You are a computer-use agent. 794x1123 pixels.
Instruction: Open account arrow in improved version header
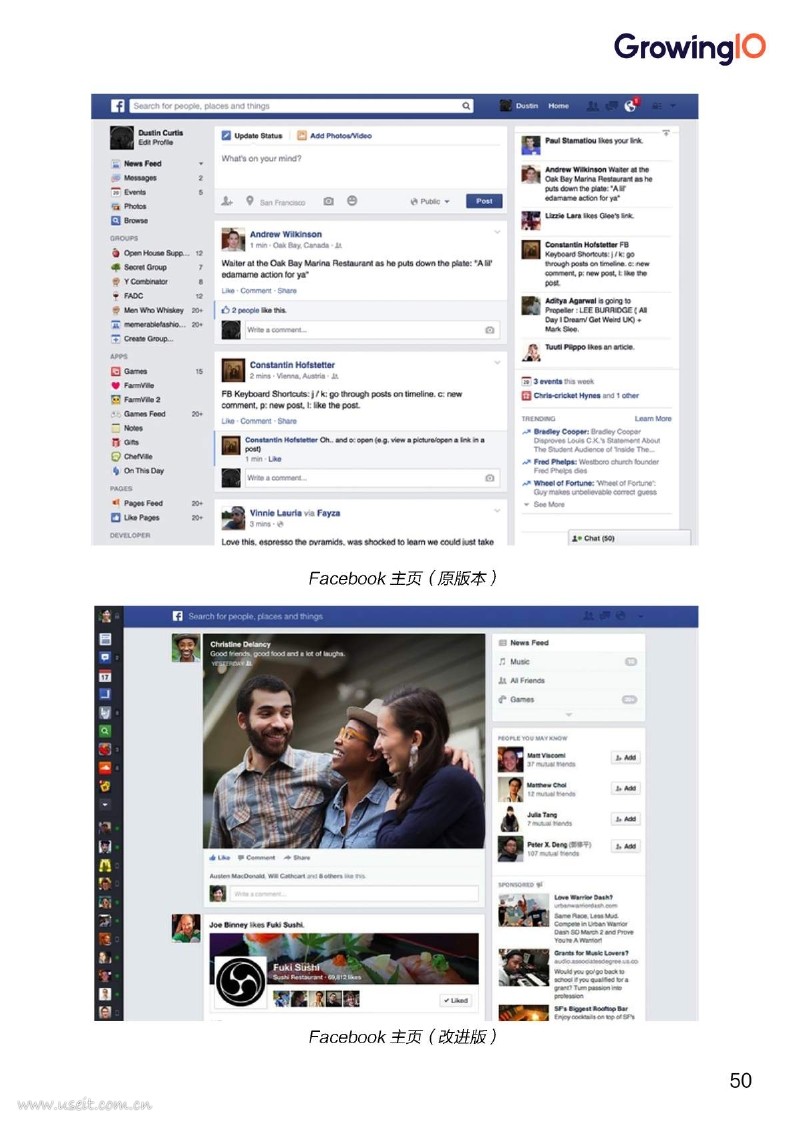click(x=640, y=616)
